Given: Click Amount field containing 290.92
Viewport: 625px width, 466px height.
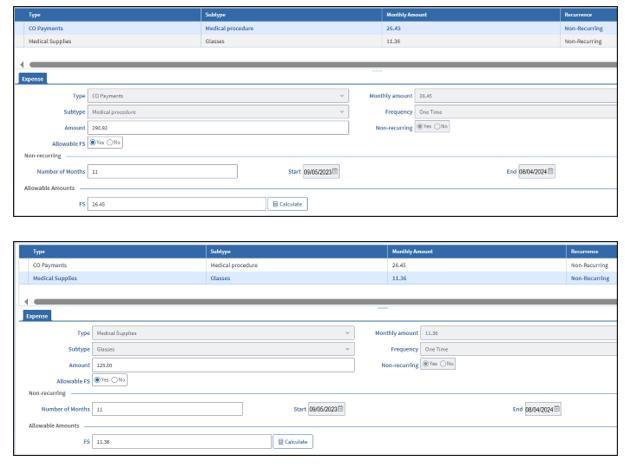Looking at the screenshot, I should coord(218,128).
